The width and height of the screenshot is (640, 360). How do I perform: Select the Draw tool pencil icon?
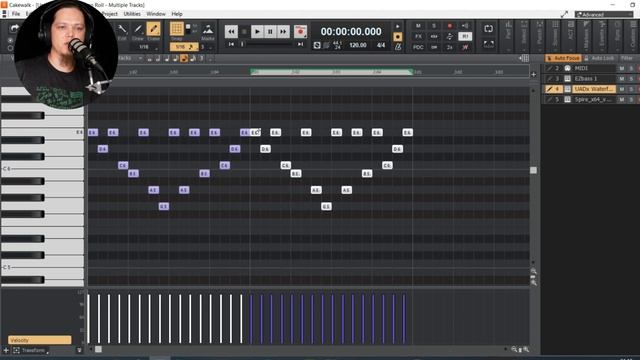138,29
